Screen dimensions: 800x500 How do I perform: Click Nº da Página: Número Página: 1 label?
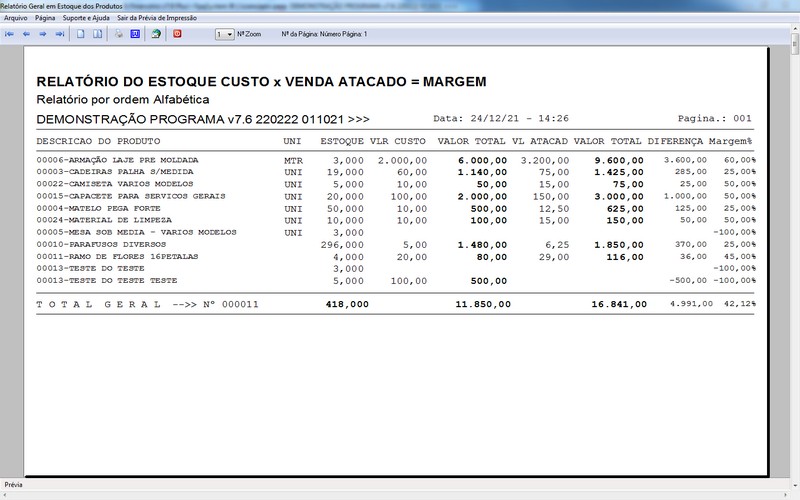324,34
